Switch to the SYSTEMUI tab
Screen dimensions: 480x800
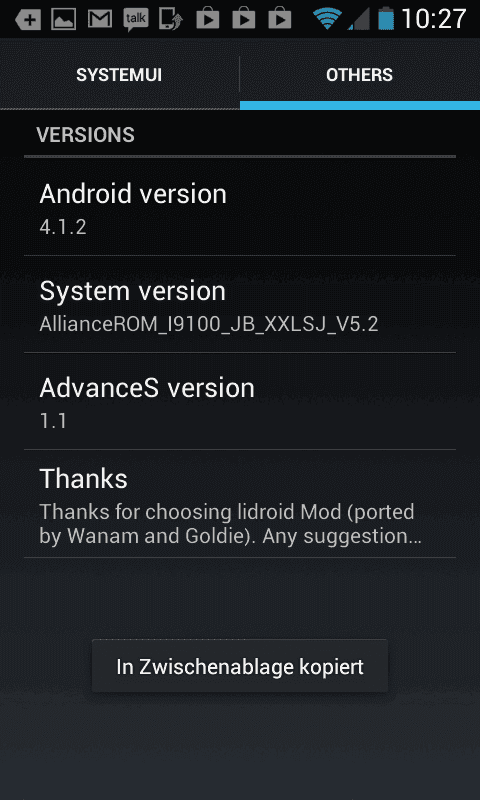[x=119, y=75]
